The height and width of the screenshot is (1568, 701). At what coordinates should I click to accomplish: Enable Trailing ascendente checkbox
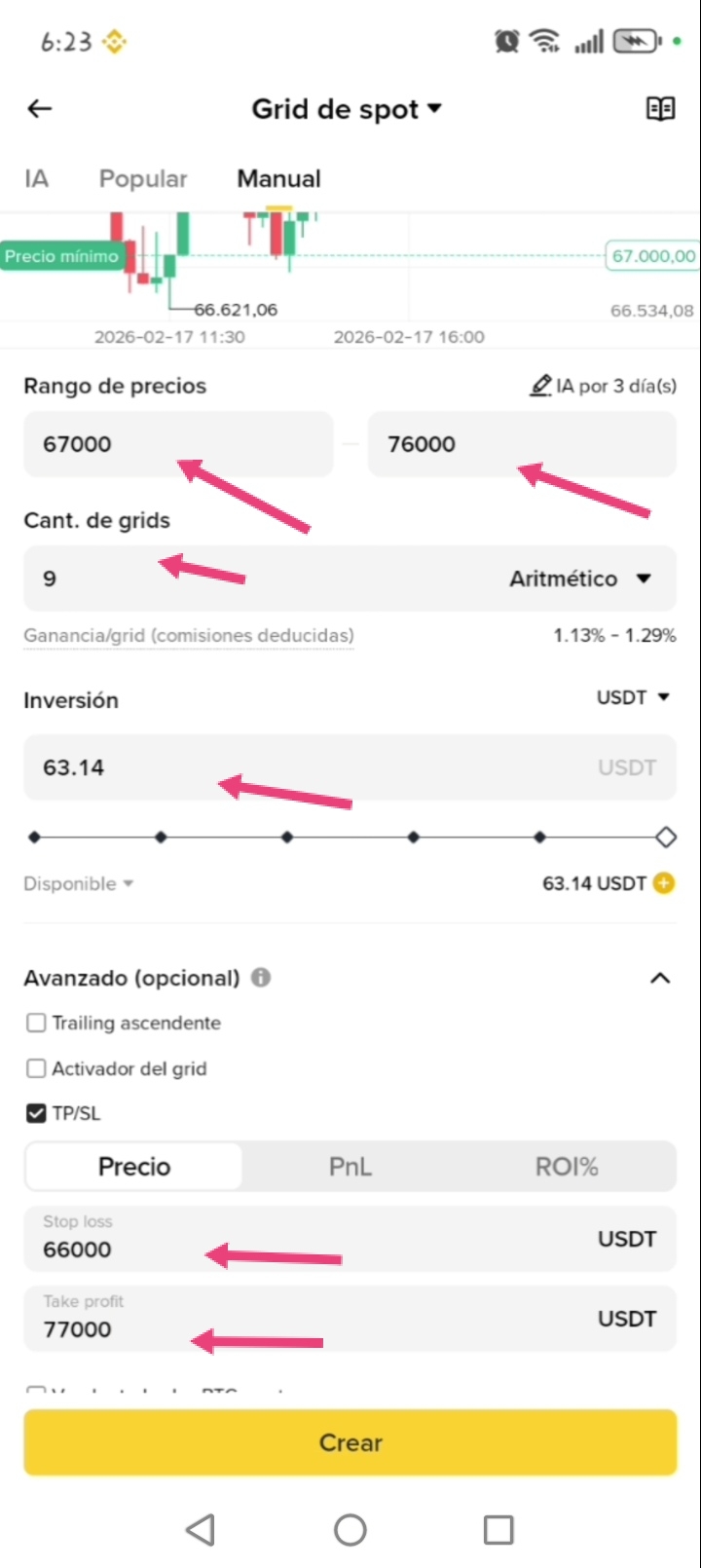pyautogui.click(x=36, y=1023)
